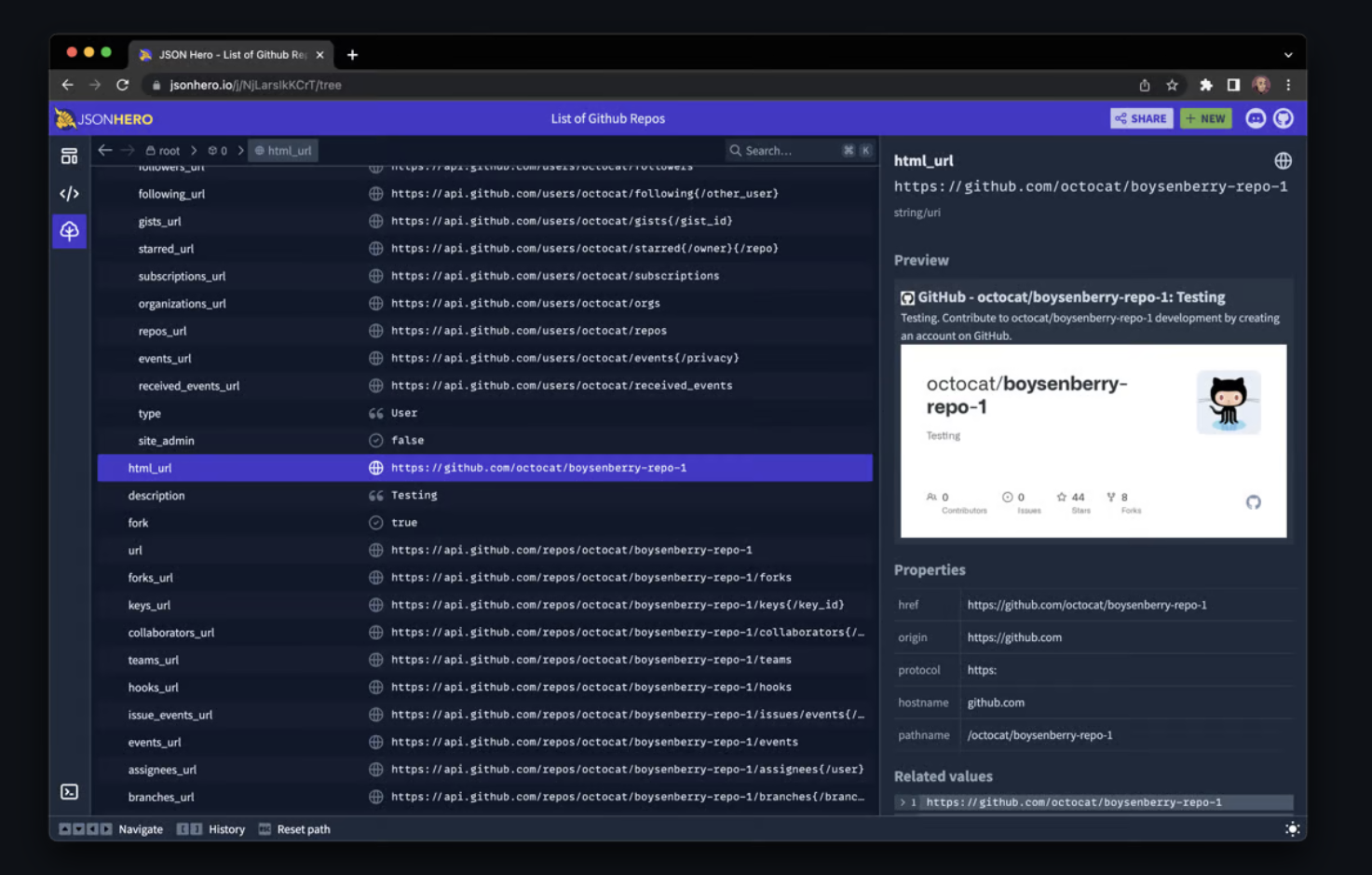
Task: Click the GitHub preview title link
Action: 1071,297
